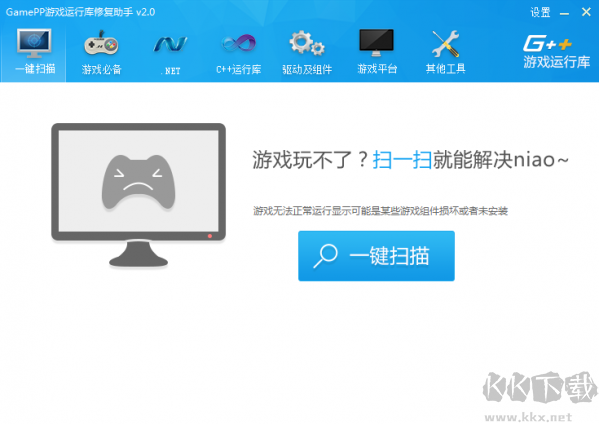This screenshot has height=424, width=599.
Task: Open 设置 in the title bar
Action: tap(540, 12)
